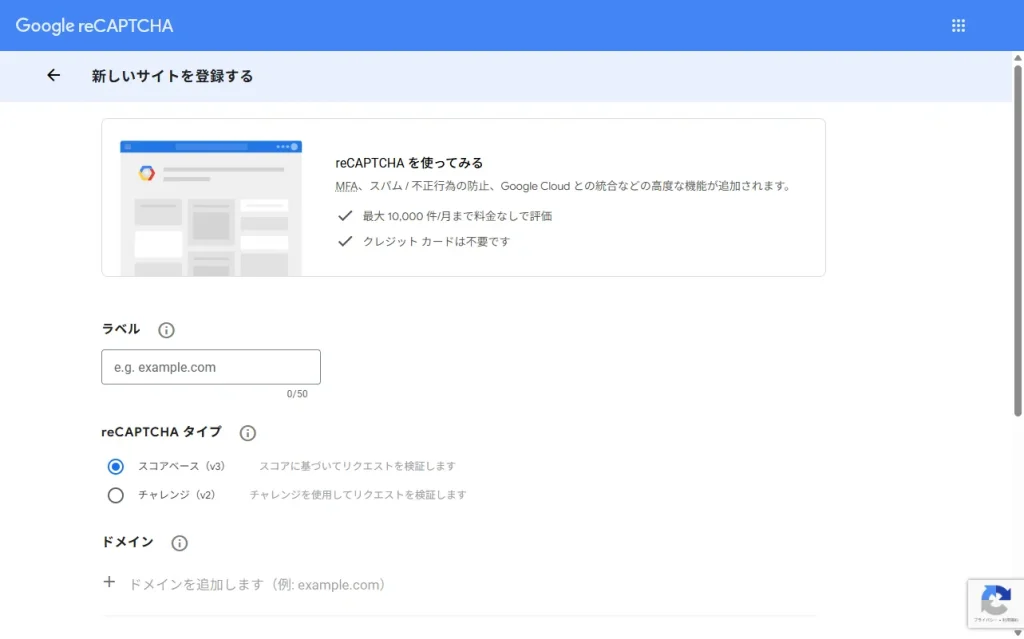Click the クレジット カードは不要です text
Screen dimensions: 1024x639
[x=436, y=241]
